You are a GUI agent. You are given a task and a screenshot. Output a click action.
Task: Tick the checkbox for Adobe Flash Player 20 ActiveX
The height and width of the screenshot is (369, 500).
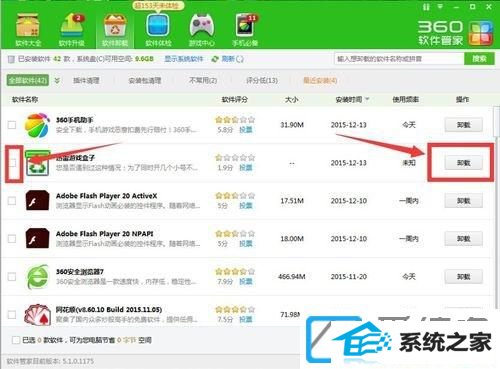[12, 201]
